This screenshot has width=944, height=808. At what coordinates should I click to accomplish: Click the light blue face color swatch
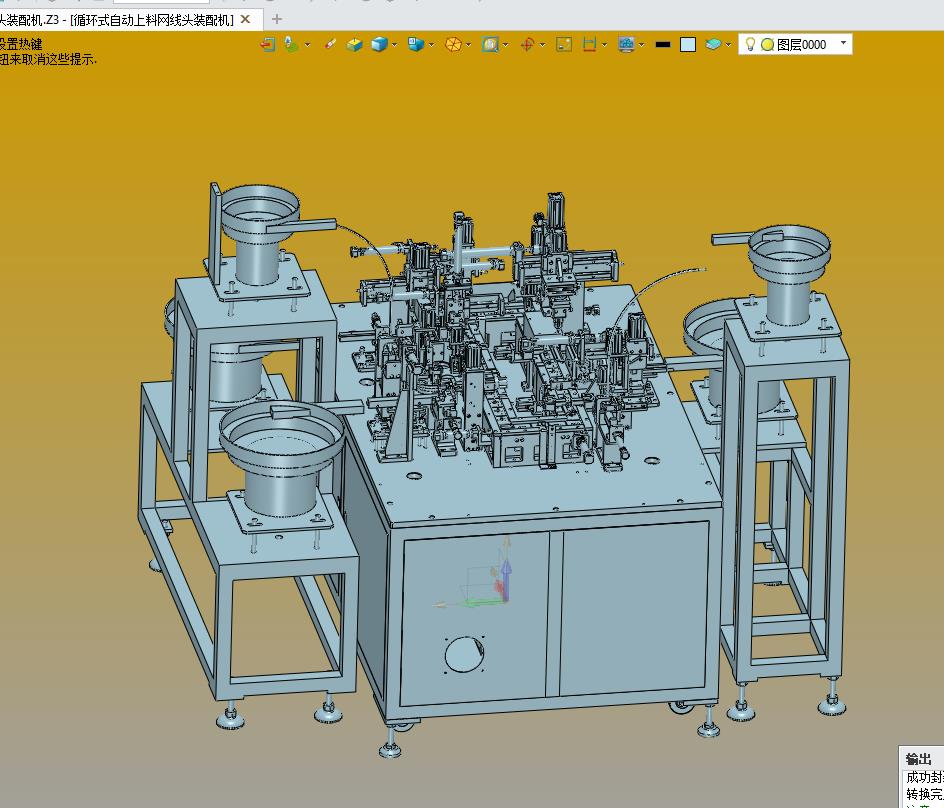pyautogui.click(x=688, y=45)
